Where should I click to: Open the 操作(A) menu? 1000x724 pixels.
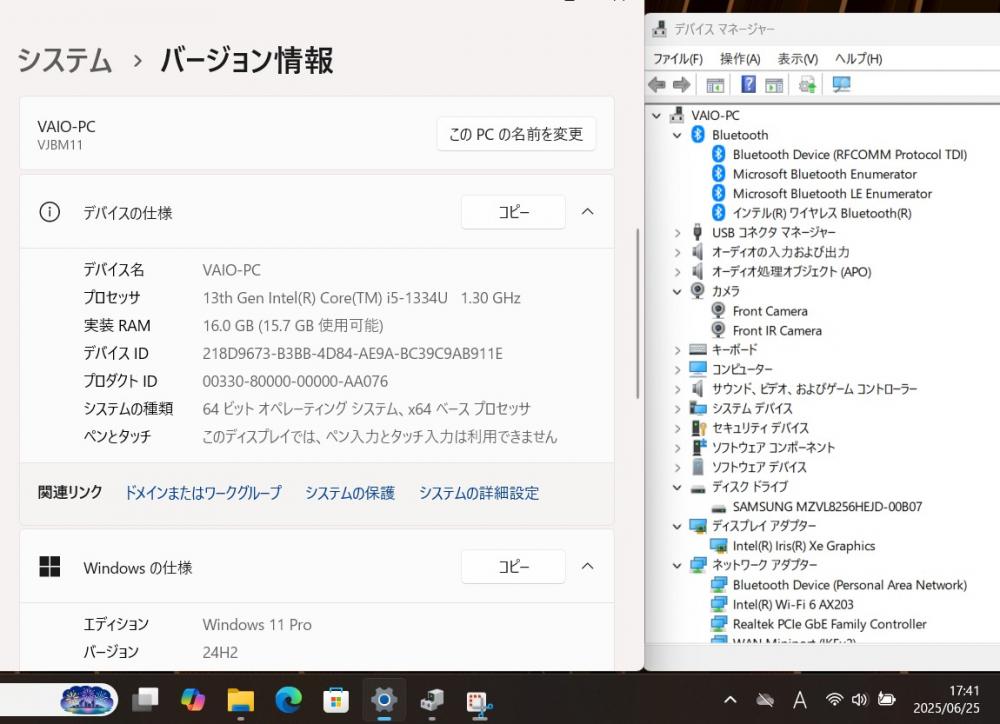[740, 59]
